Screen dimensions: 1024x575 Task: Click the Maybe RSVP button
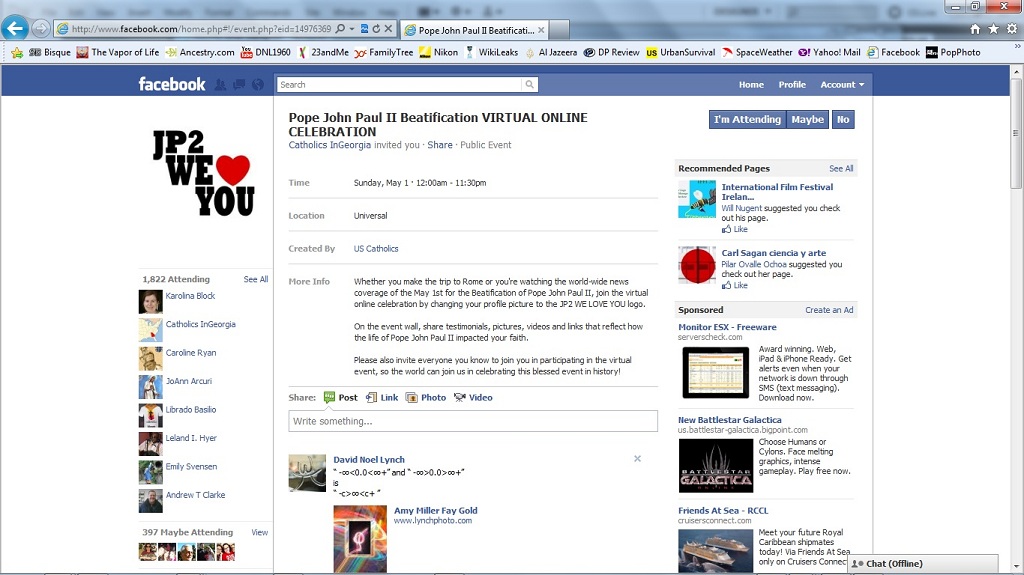(807, 120)
